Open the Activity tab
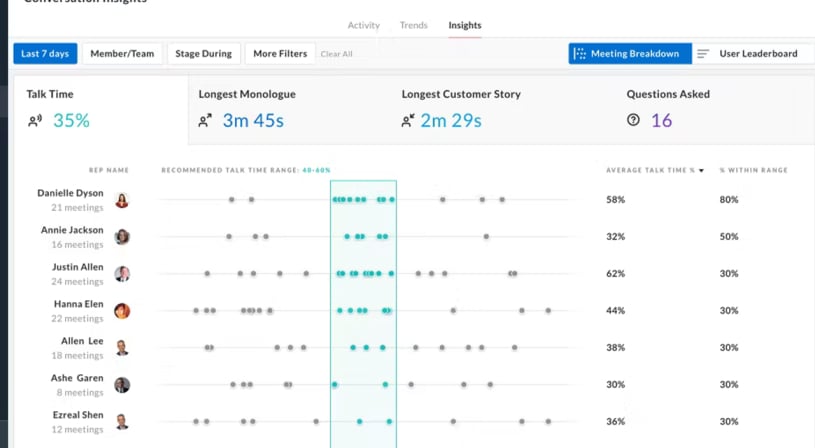815x448 pixels. click(363, 25)
